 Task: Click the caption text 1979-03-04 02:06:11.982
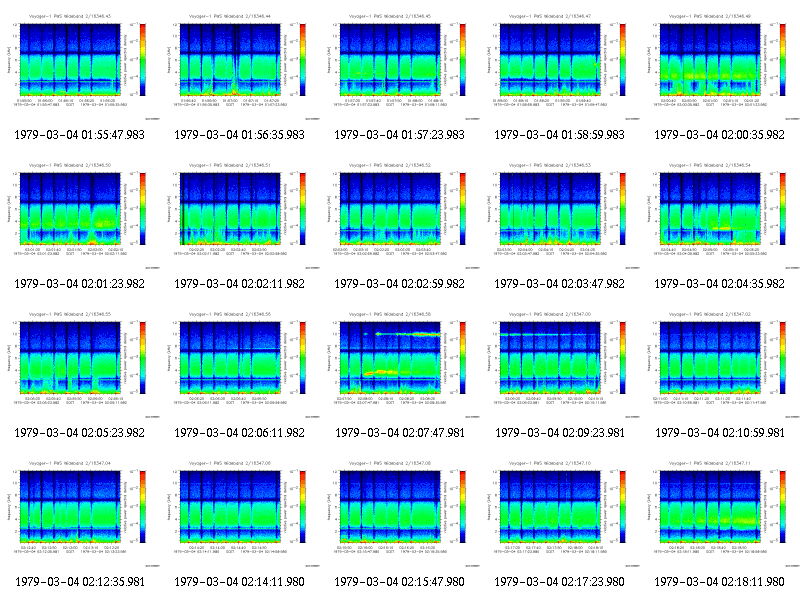(239, 433)
